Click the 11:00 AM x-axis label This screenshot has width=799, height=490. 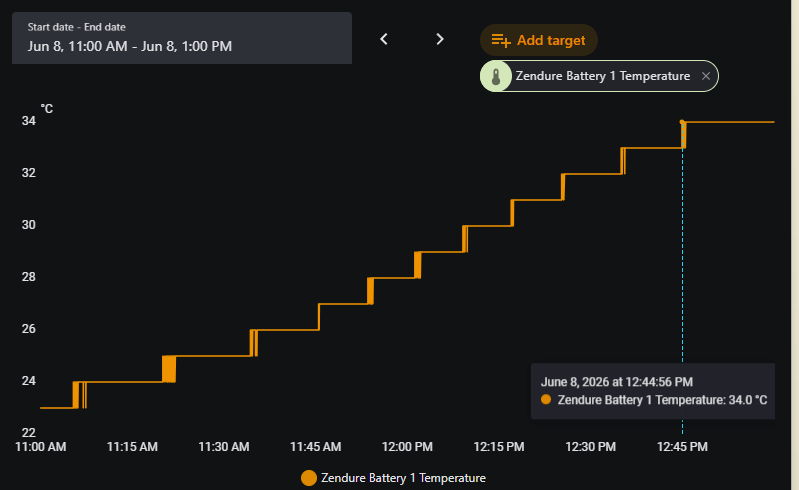[x=41, y=447]
